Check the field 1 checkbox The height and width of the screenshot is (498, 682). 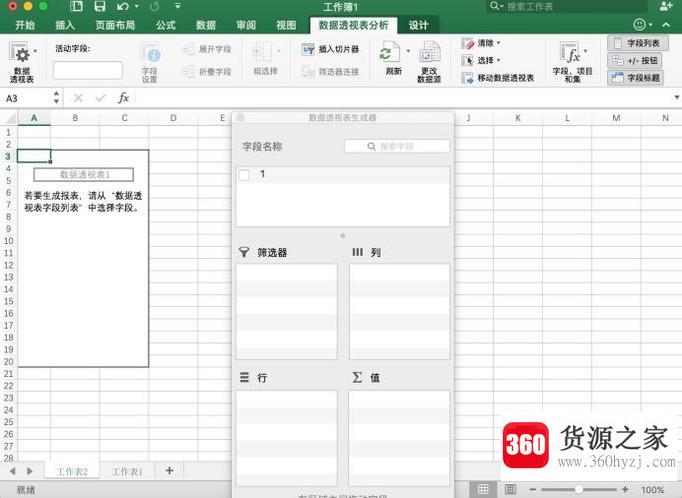click(x=244, y=175)
